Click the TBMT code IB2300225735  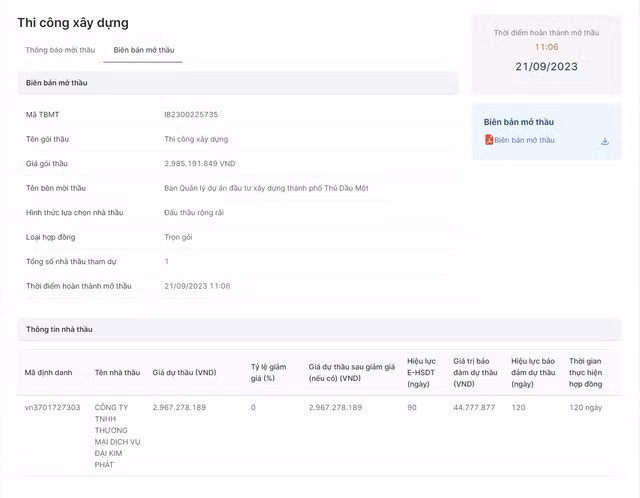click(191, 115)
